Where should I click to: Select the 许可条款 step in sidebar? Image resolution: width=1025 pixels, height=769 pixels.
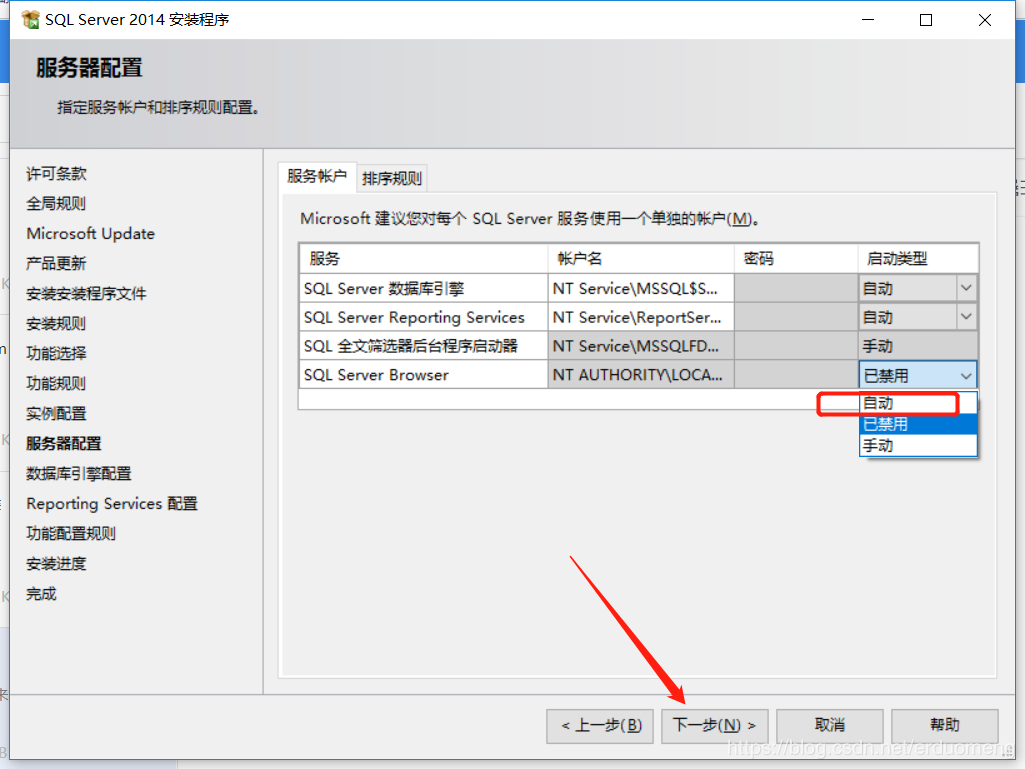(56, 174)
